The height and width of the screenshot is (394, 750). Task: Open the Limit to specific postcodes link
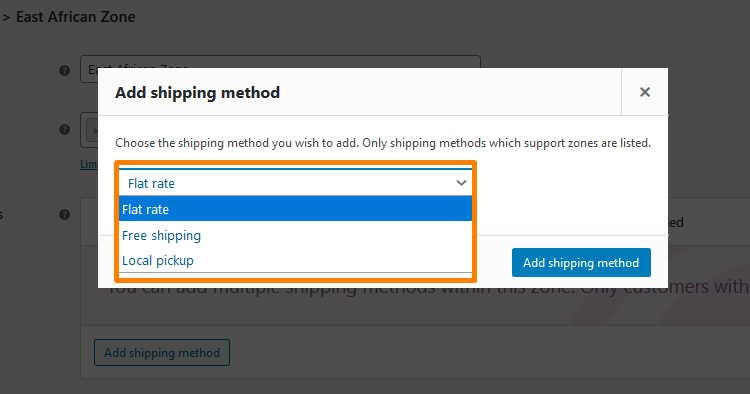point(89,164)
